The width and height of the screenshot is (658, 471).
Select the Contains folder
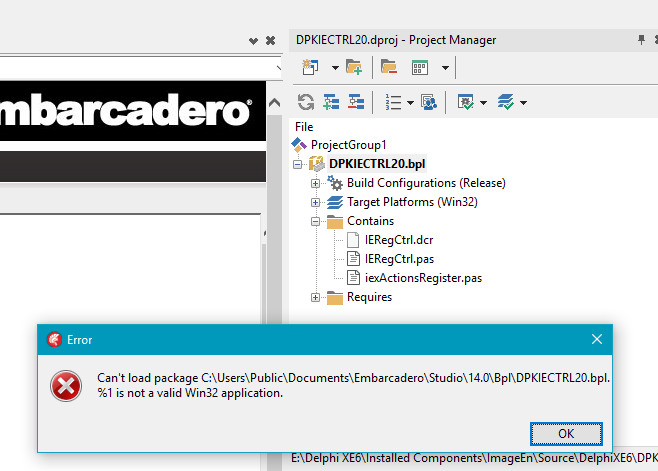pos(370,221)
